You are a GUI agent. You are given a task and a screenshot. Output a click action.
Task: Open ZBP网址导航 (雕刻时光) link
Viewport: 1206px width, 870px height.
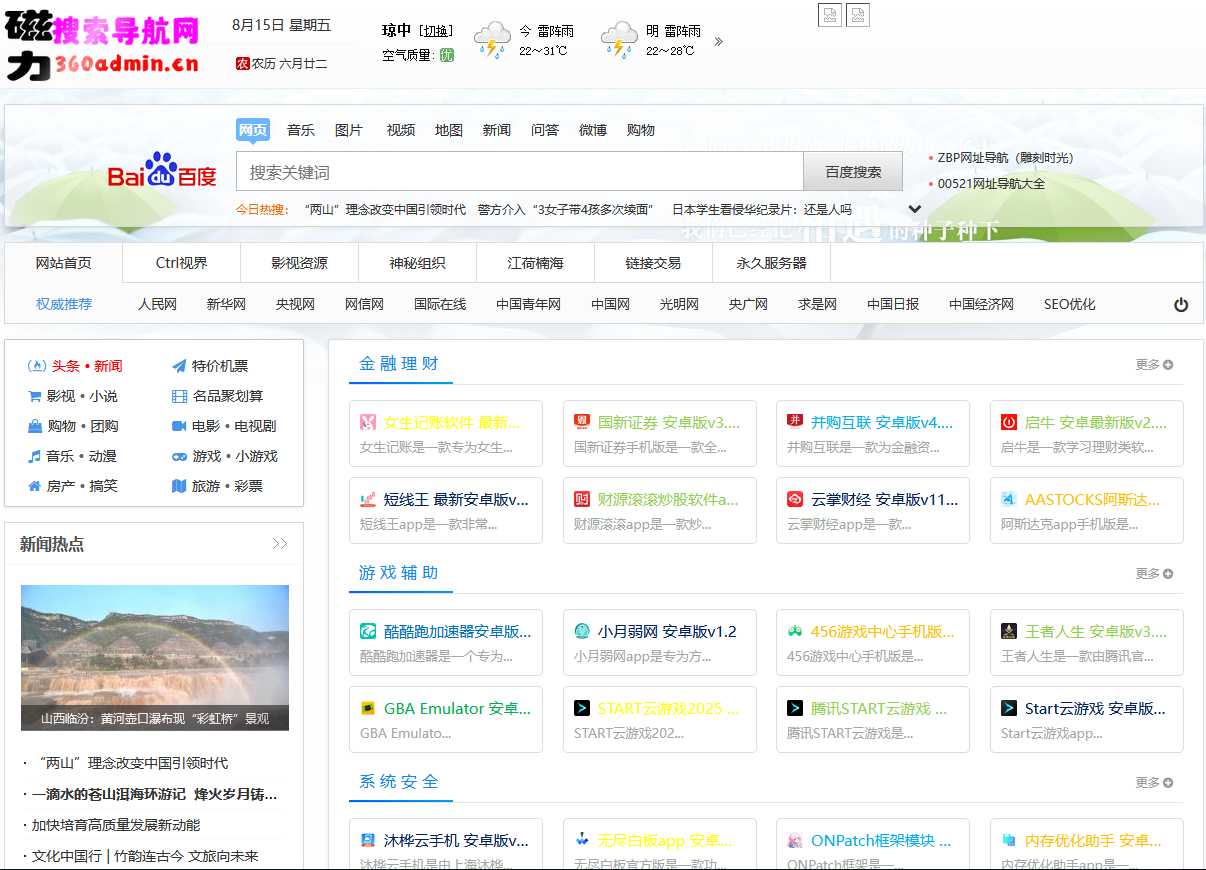pos(1005,158)
